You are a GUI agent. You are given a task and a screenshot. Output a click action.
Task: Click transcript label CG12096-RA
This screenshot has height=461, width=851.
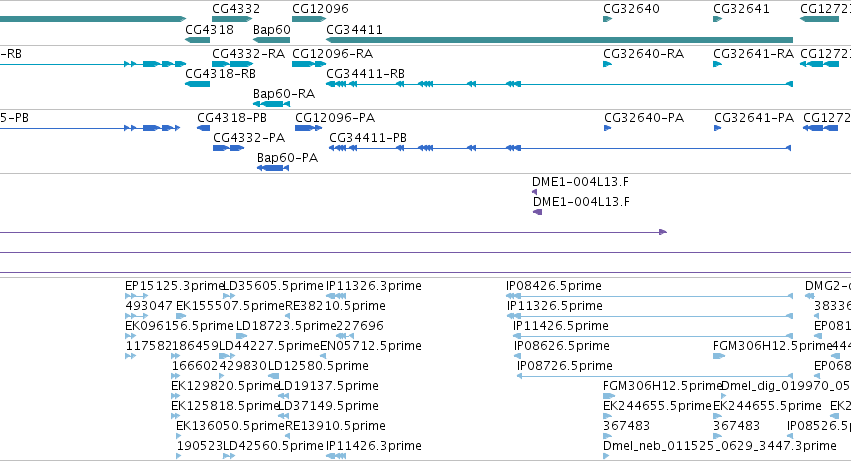[x=332, y=54]
